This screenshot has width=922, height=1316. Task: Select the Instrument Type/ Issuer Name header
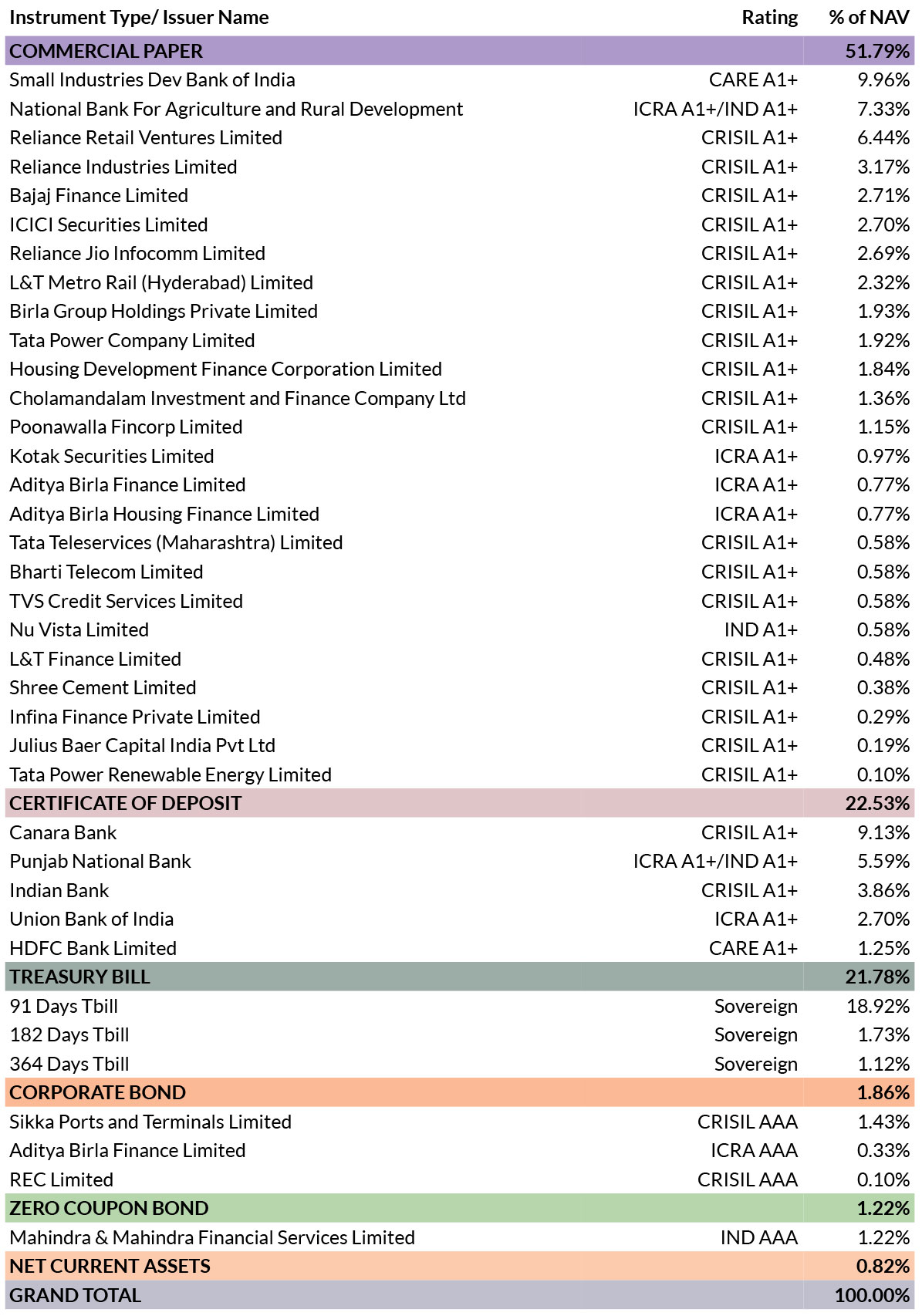[x=139, y=18]
